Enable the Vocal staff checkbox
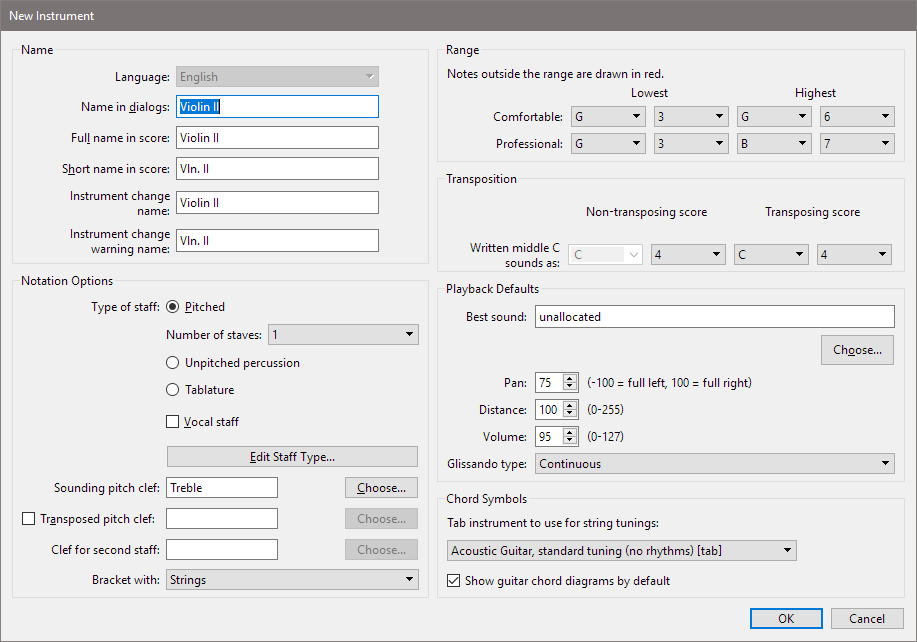 click(174, 422)
